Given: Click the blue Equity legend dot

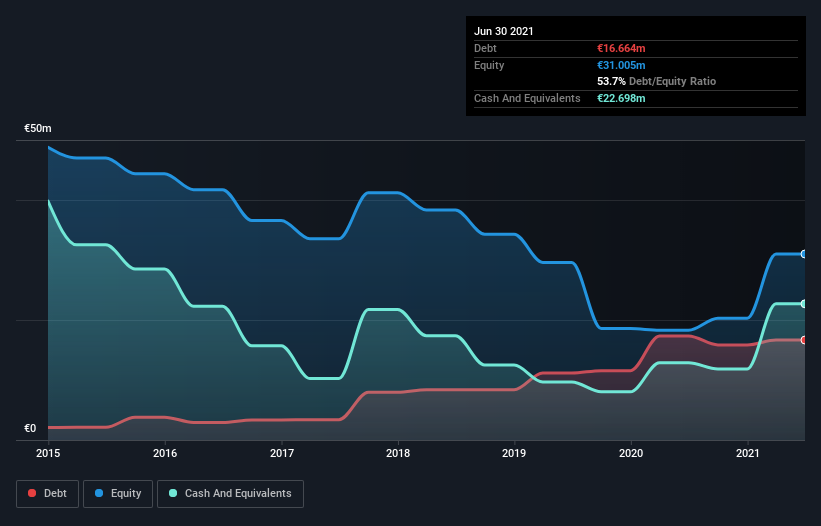Looking at the screenshot, I should [99, 493].
